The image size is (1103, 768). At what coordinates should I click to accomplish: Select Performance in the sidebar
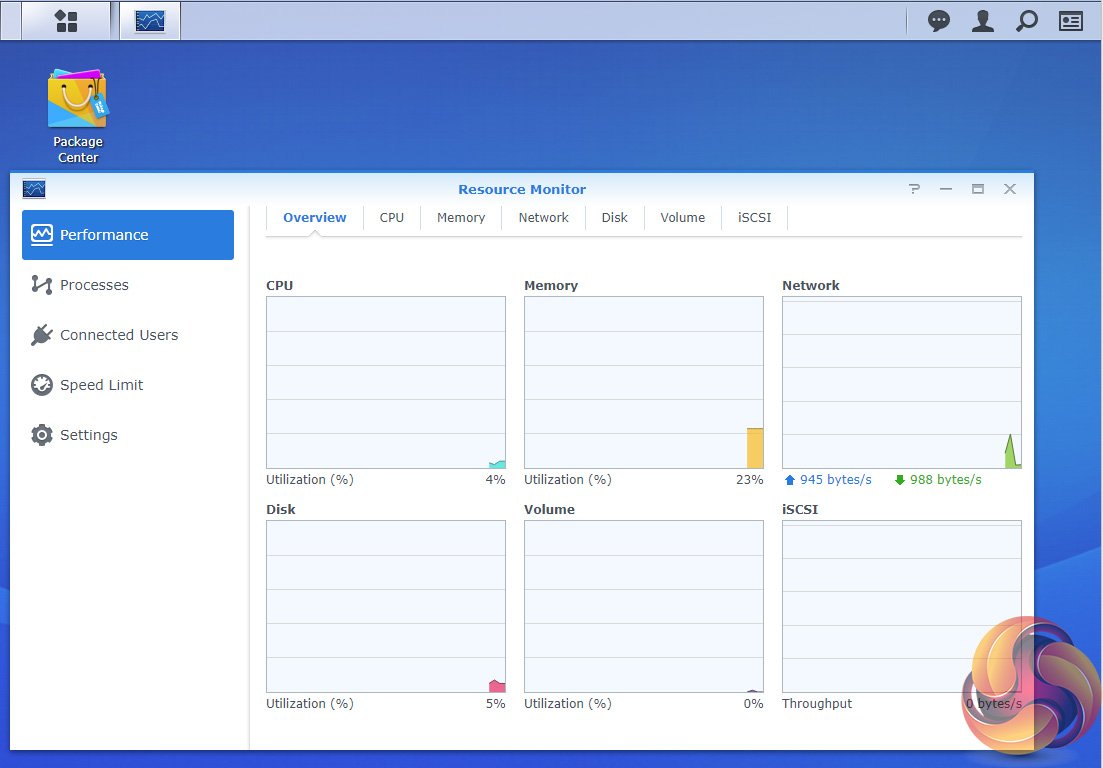click(128, 235)
